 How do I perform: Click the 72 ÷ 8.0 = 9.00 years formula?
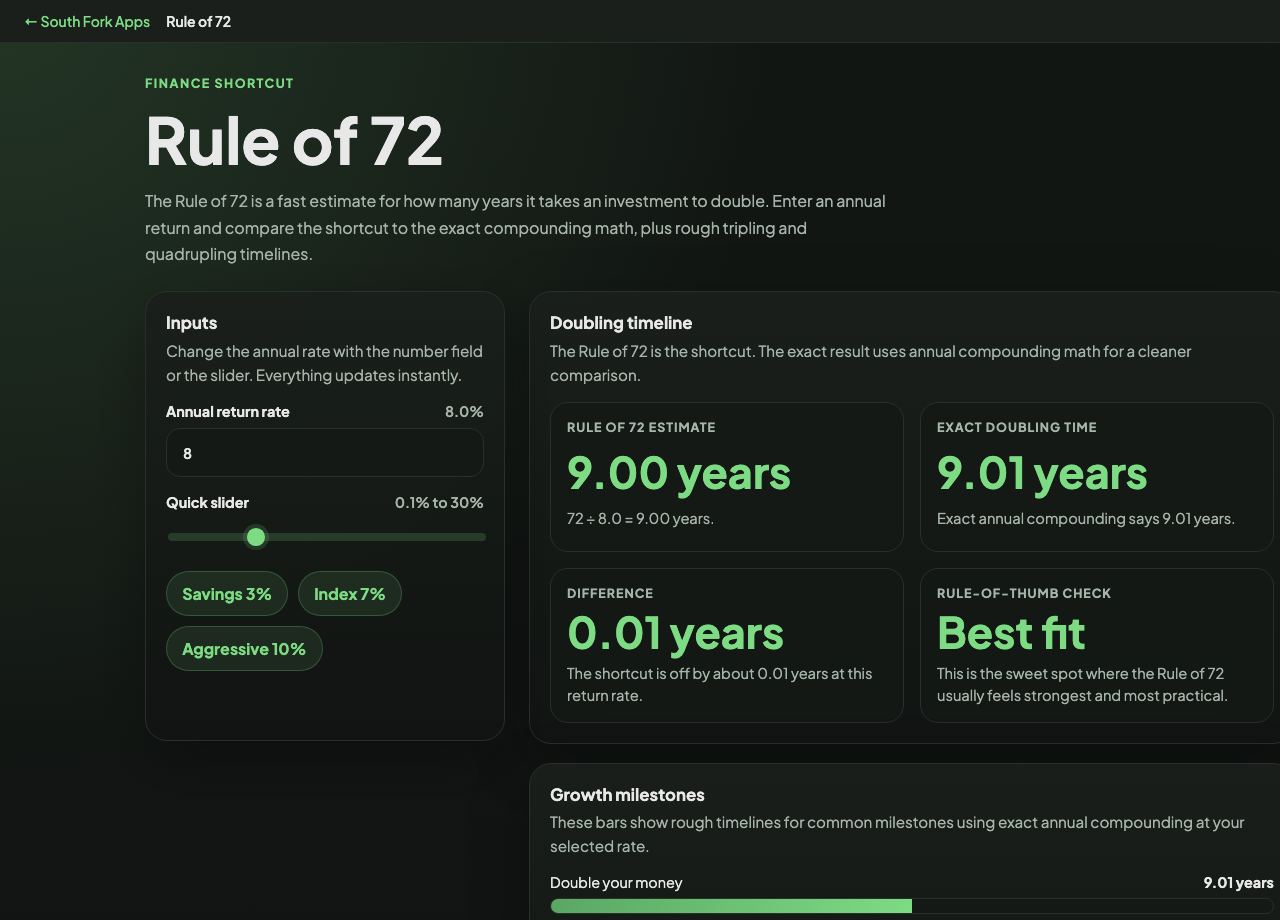click(x=640, y=518)
